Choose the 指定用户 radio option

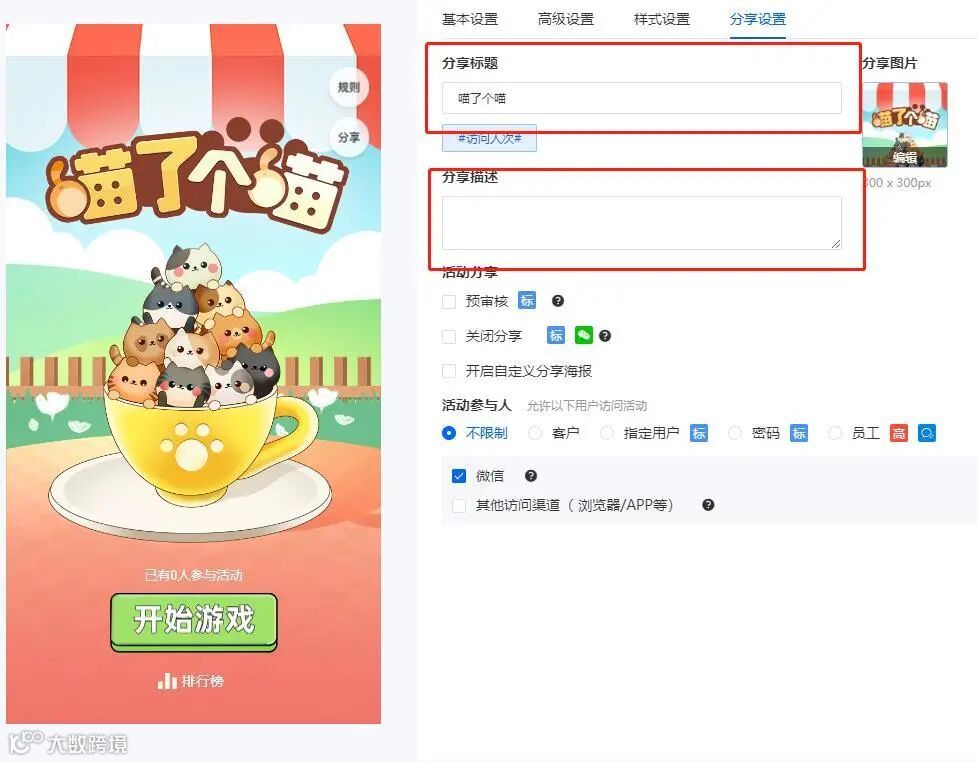607,433
